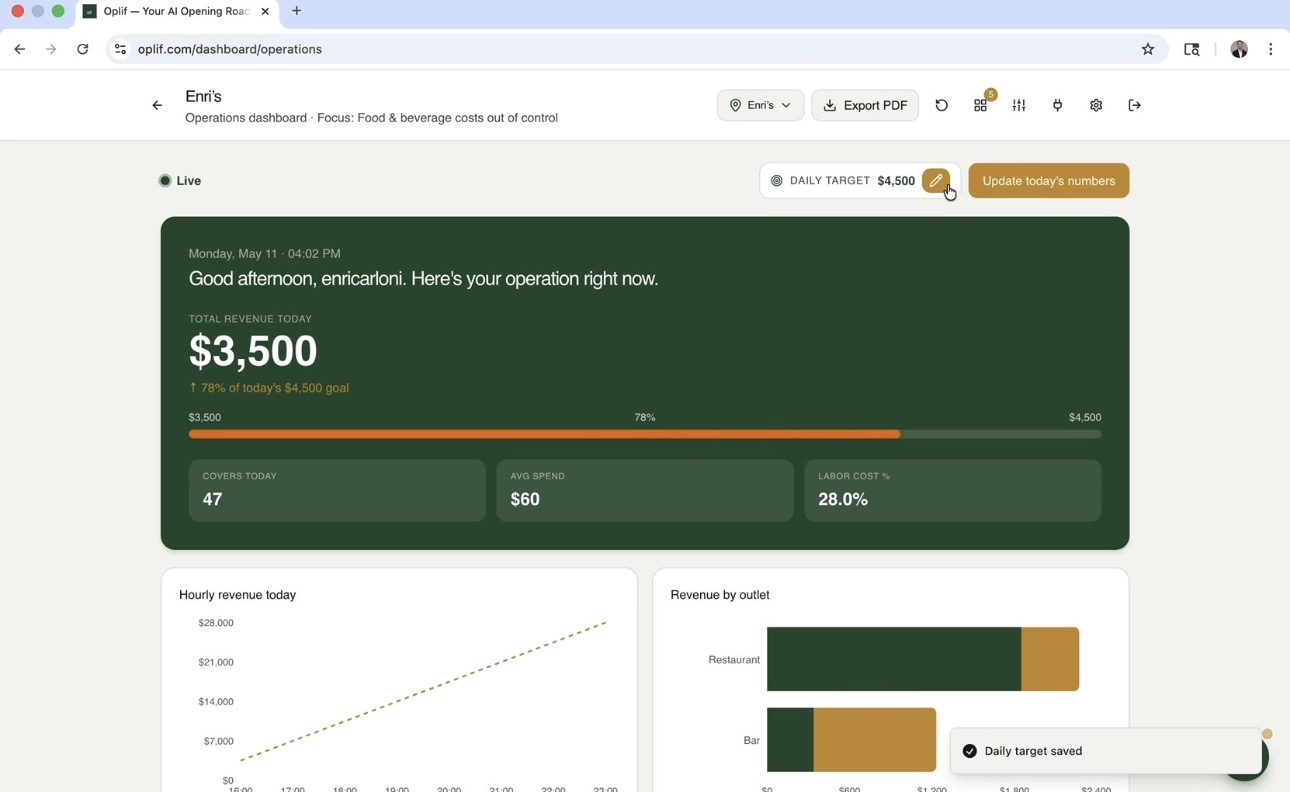
Task: Select the Oplif browser tab
Action: [x=177, y=11]
